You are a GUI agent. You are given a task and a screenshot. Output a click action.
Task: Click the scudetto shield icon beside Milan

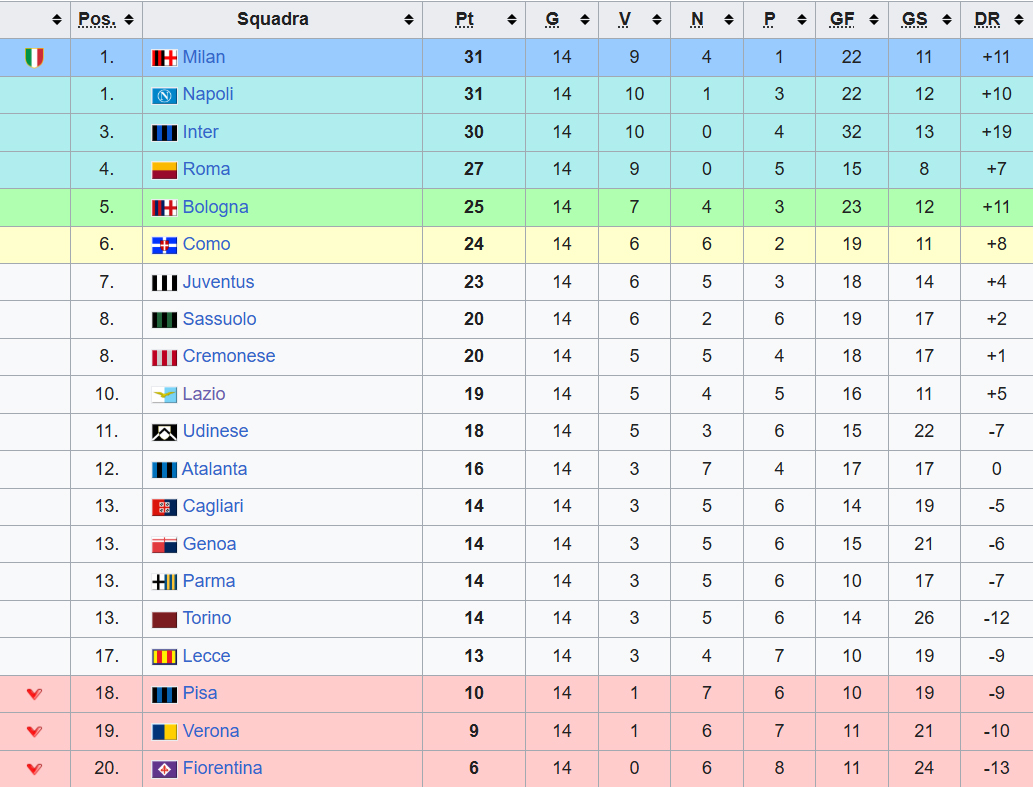pyautogui.click(x=34, y=58)
